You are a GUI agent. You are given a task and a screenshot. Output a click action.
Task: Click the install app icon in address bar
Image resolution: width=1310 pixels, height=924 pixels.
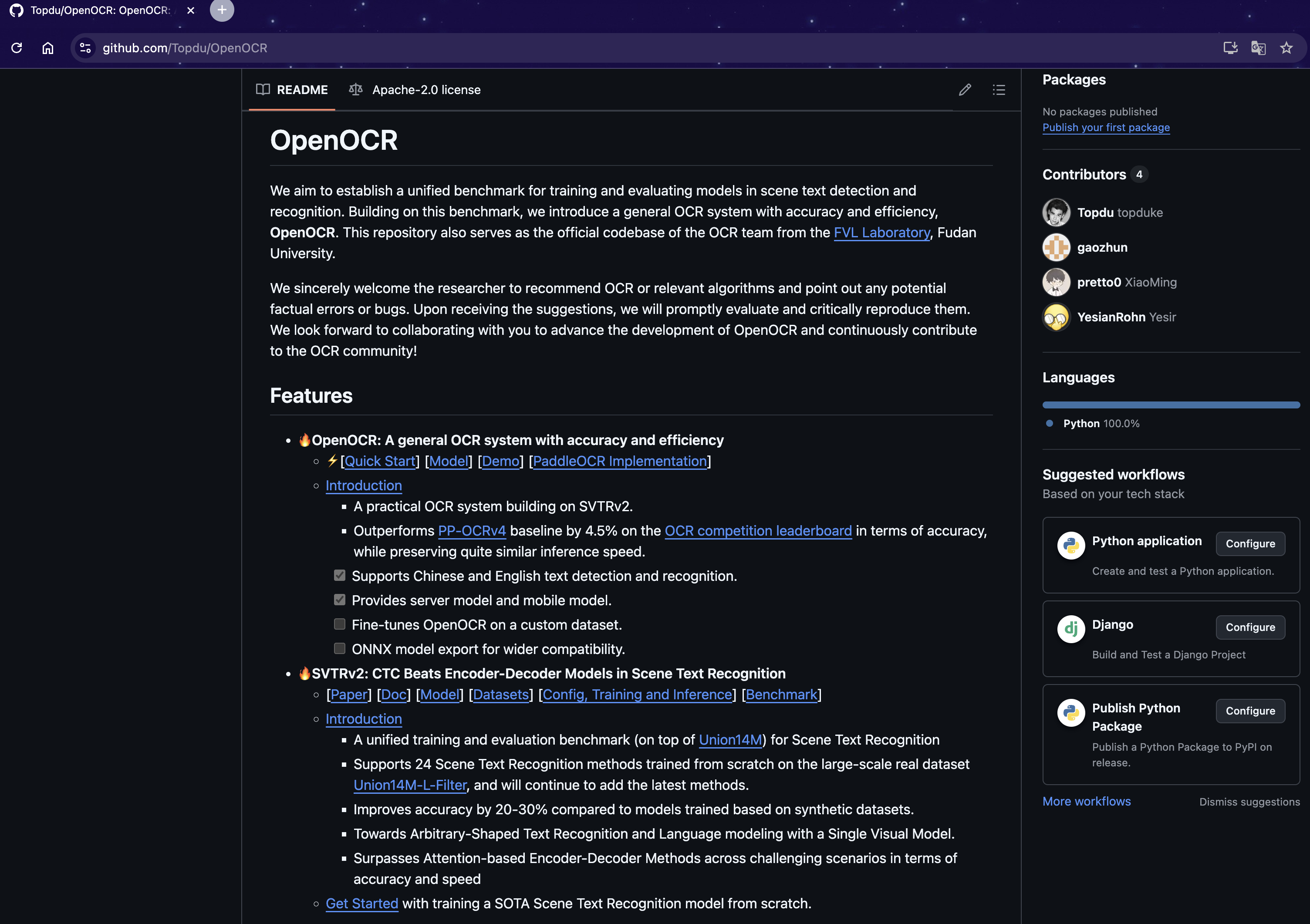coord(1230,48)
